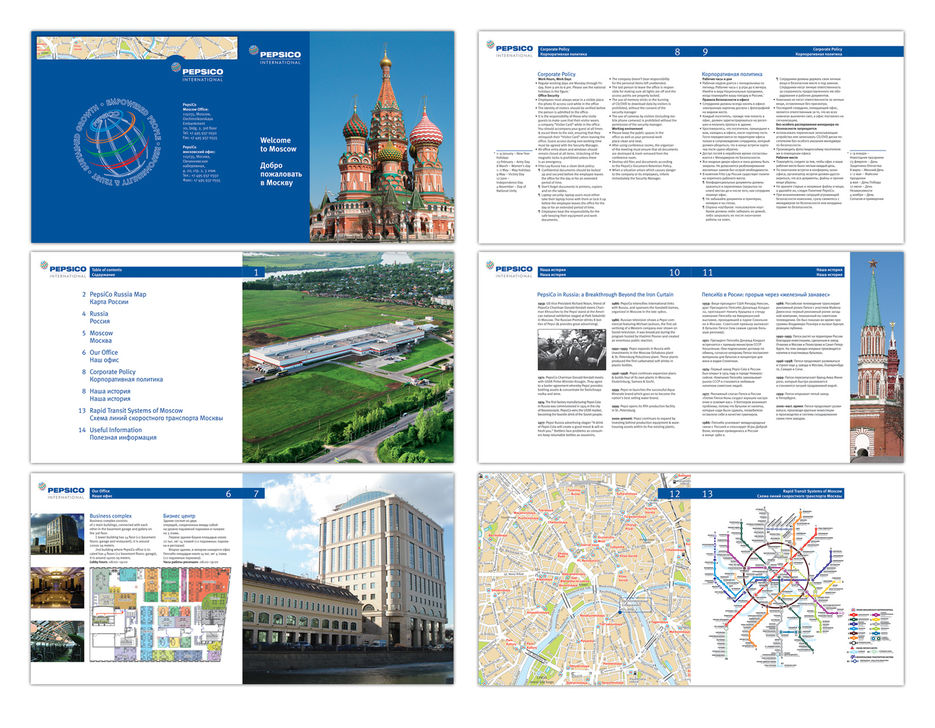Open the Kremlin tower photo on page 11

point(877,357)
